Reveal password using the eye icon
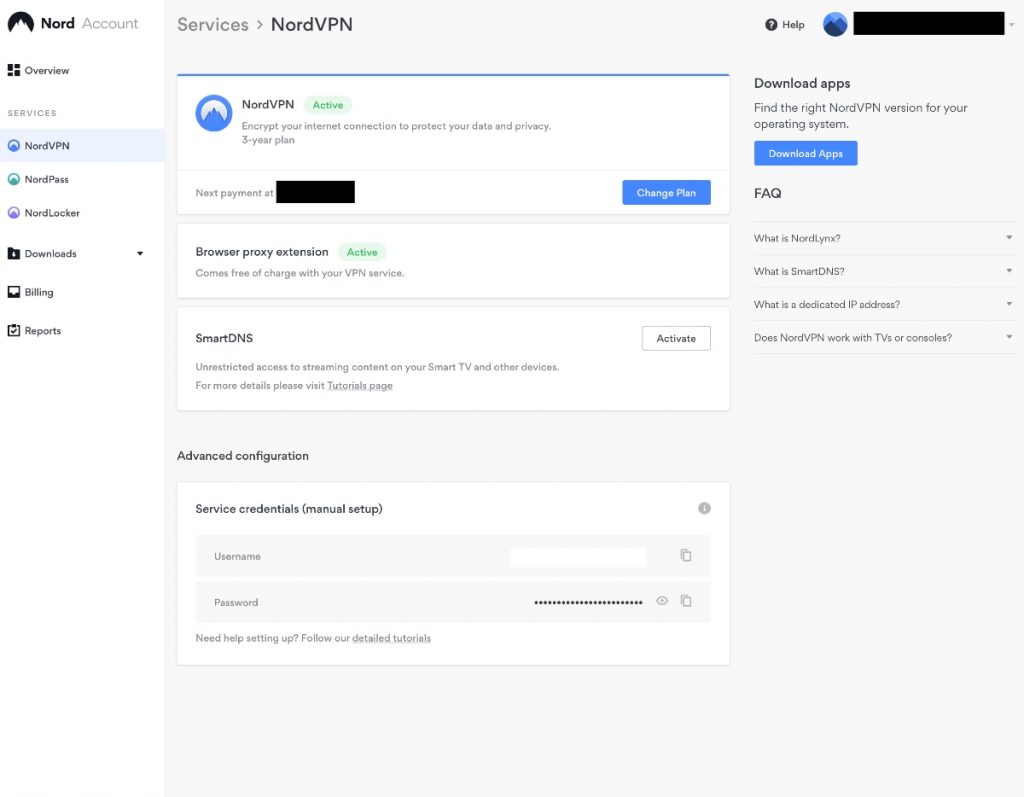Screen dimensions: 1024x797 (x=662, y=601)
